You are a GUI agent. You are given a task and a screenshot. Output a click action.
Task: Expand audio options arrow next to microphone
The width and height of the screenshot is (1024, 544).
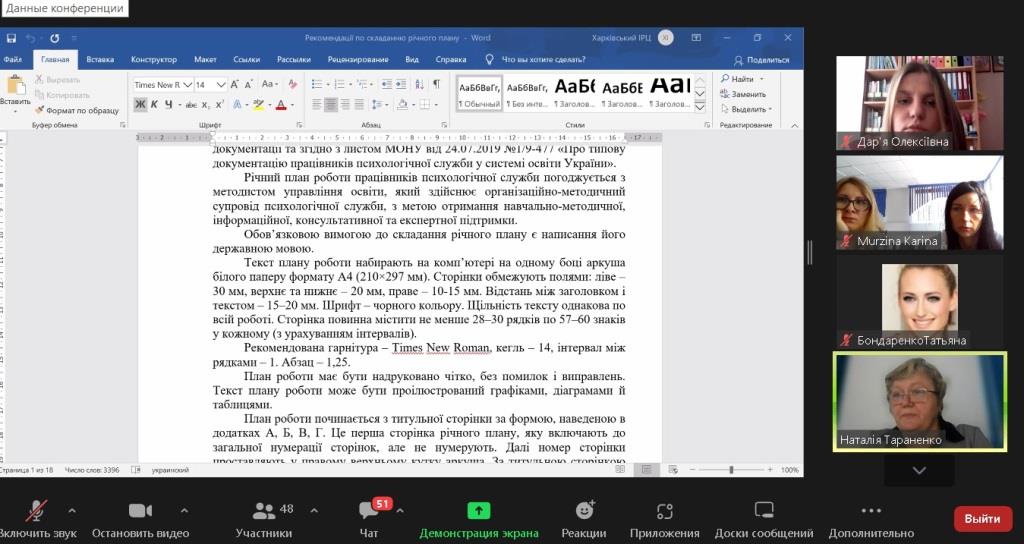[72, 511]
